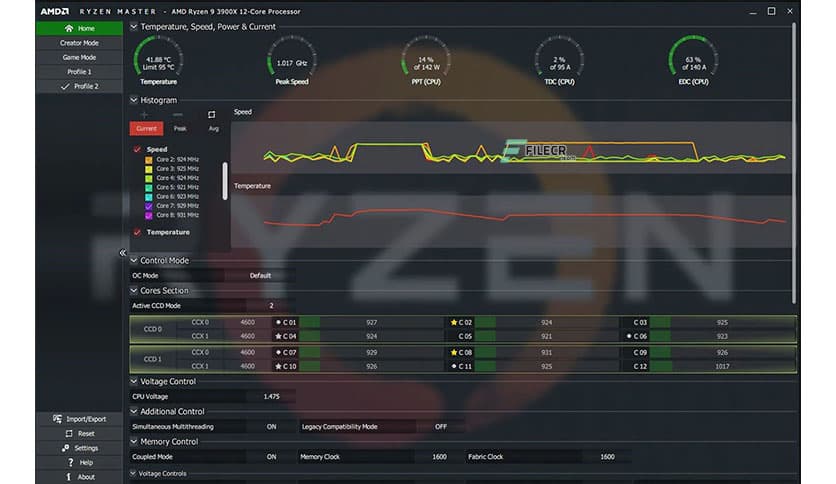Image resolution: width=836 pixels, height=484 pixels.
Task: Toggle the Temperature checkbox
Action: click(x=137, y=232)
